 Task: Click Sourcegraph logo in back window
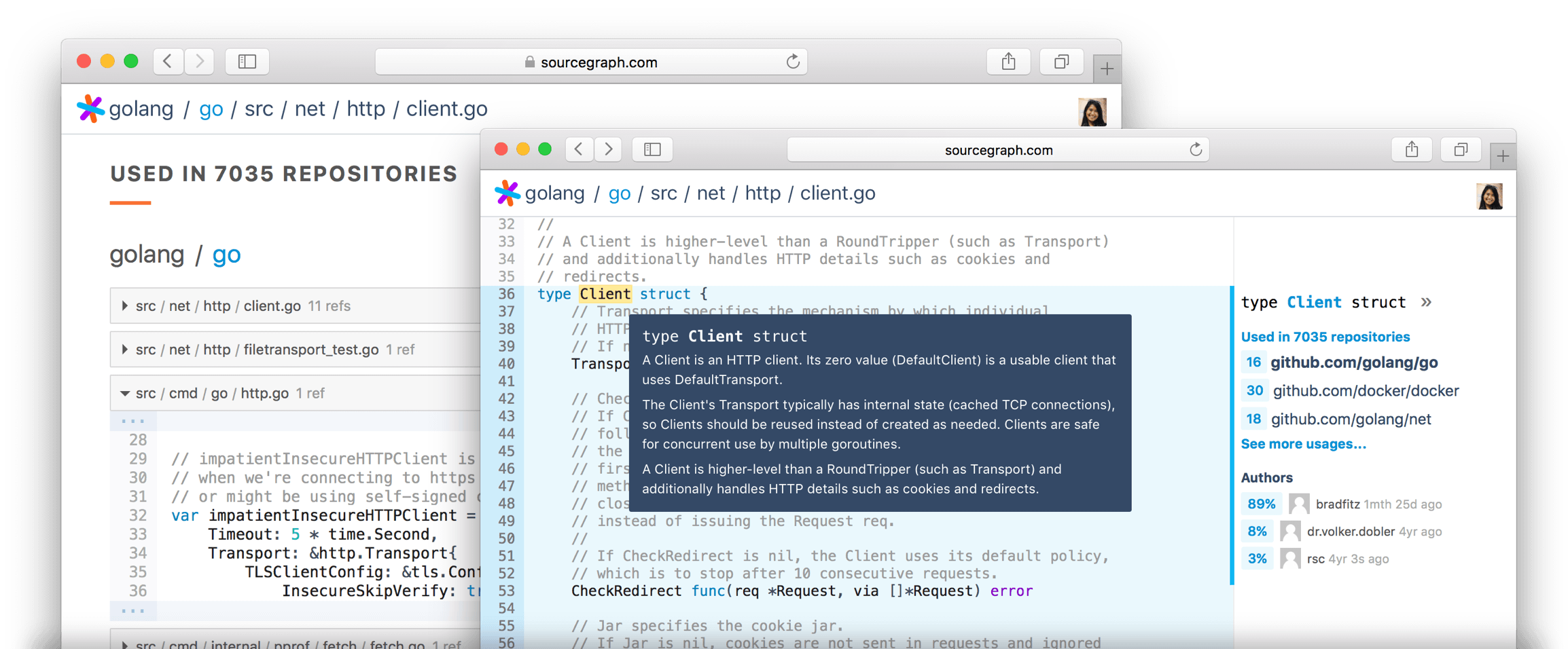coord(90,109)
